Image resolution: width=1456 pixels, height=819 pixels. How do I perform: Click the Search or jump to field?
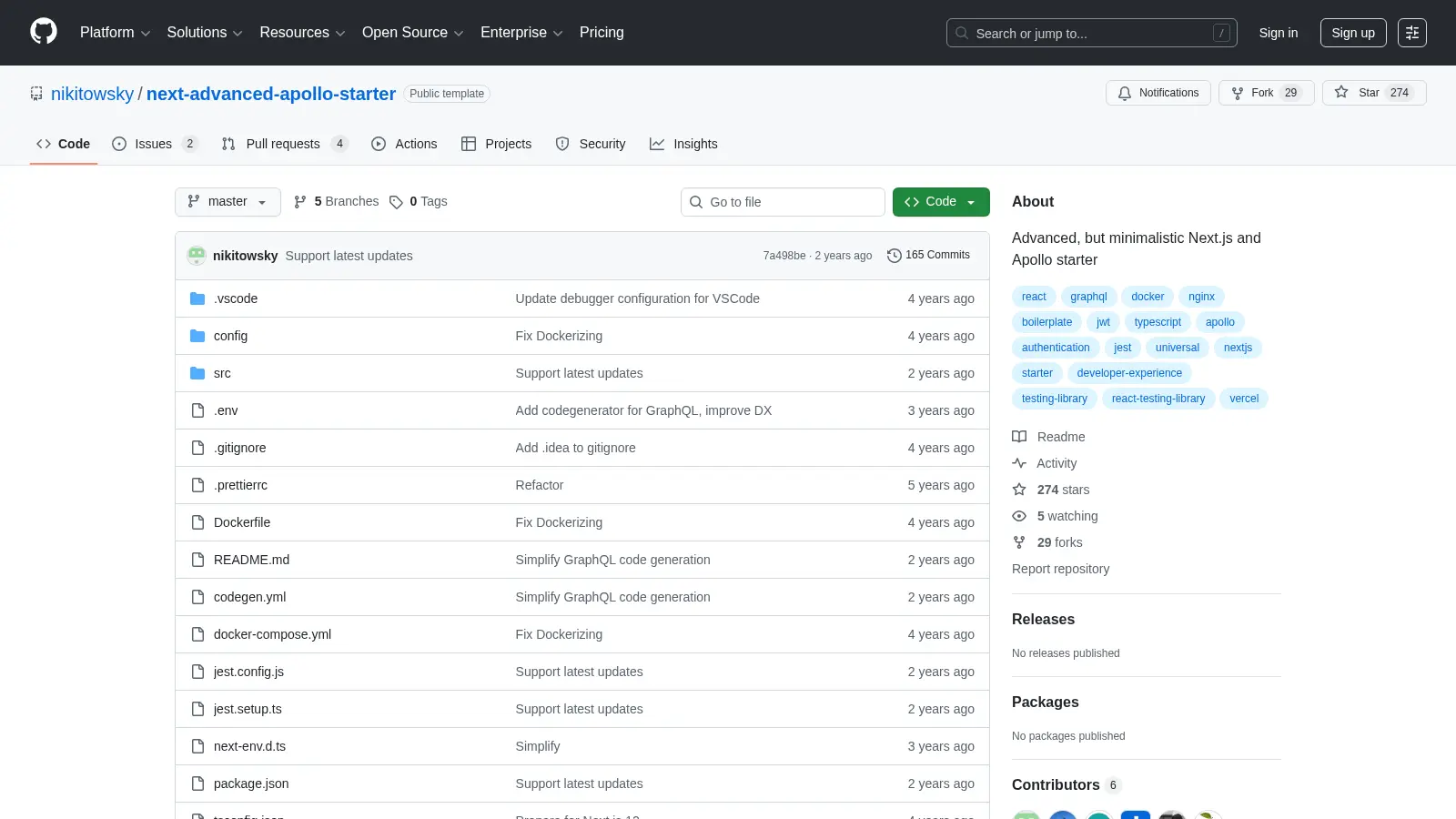1092,33
